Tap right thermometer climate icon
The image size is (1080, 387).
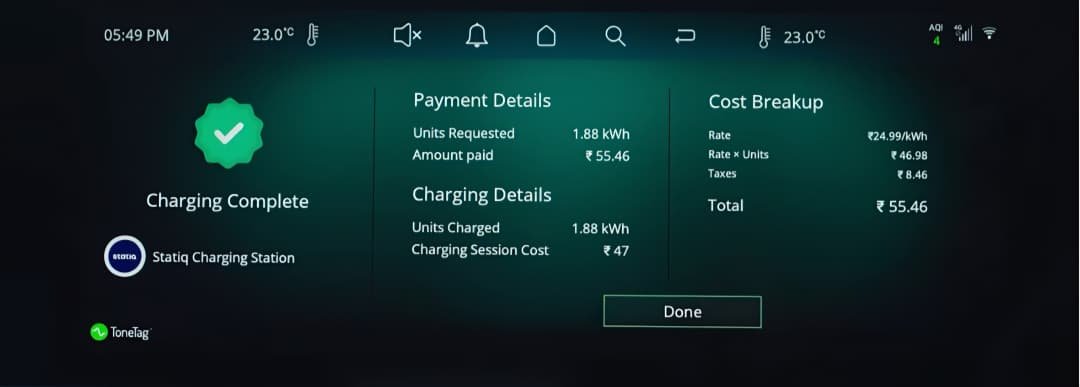point(764,36)
